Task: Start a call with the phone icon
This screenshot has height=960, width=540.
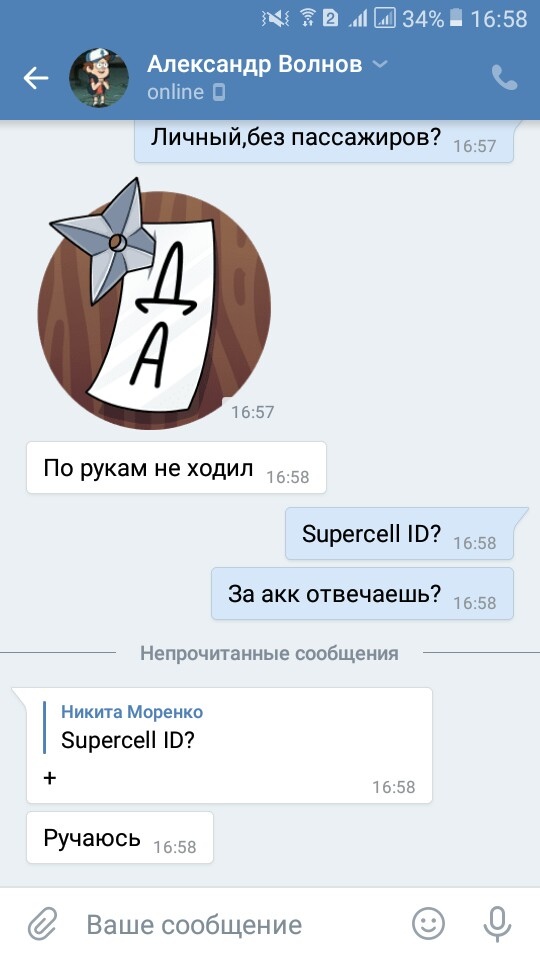Action: coord(504,78)
